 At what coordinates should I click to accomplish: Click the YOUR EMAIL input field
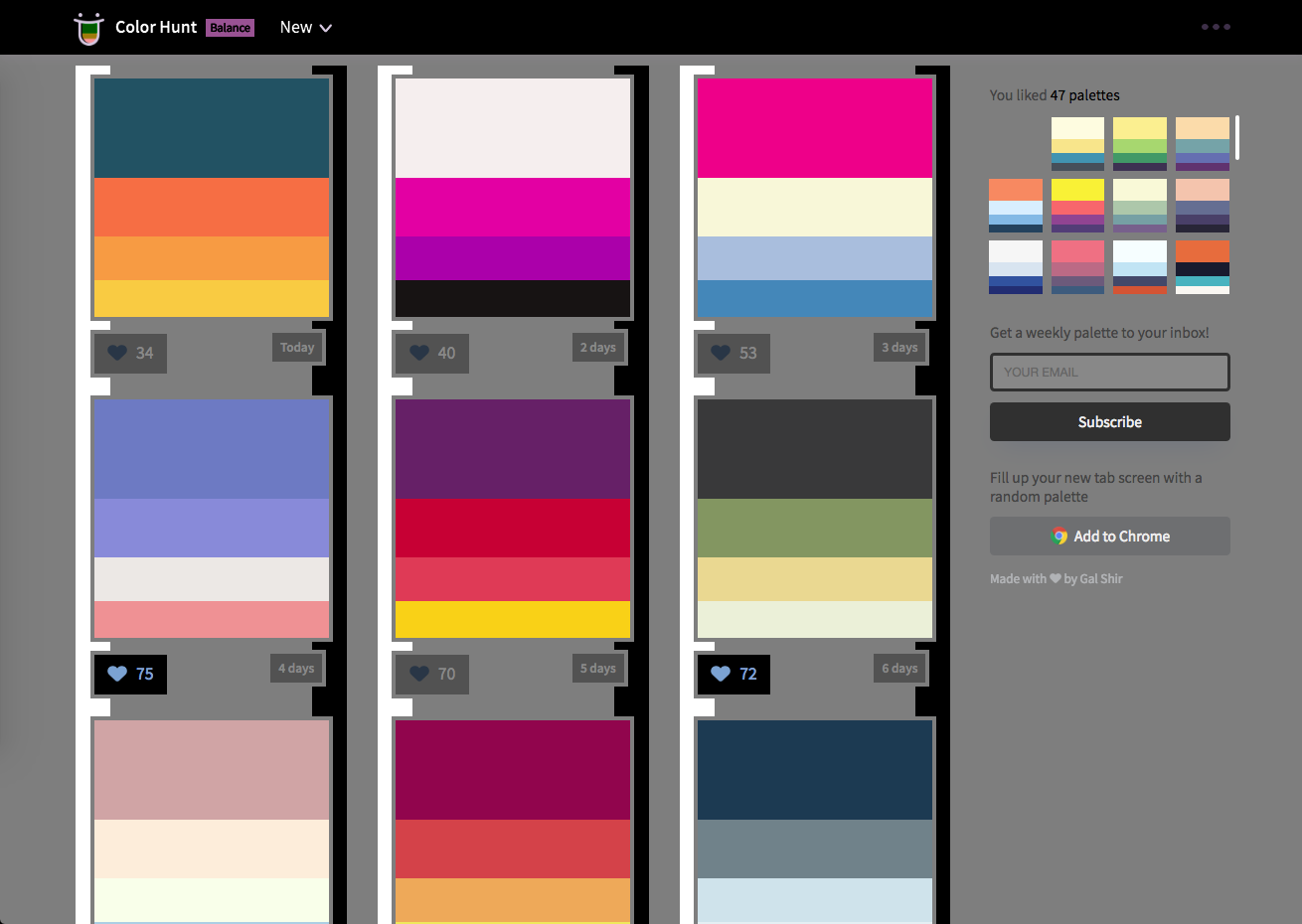[1109, 372]
